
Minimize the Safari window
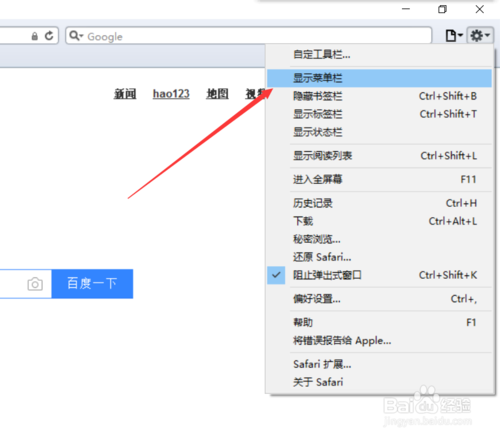click(x=406, y=9)
